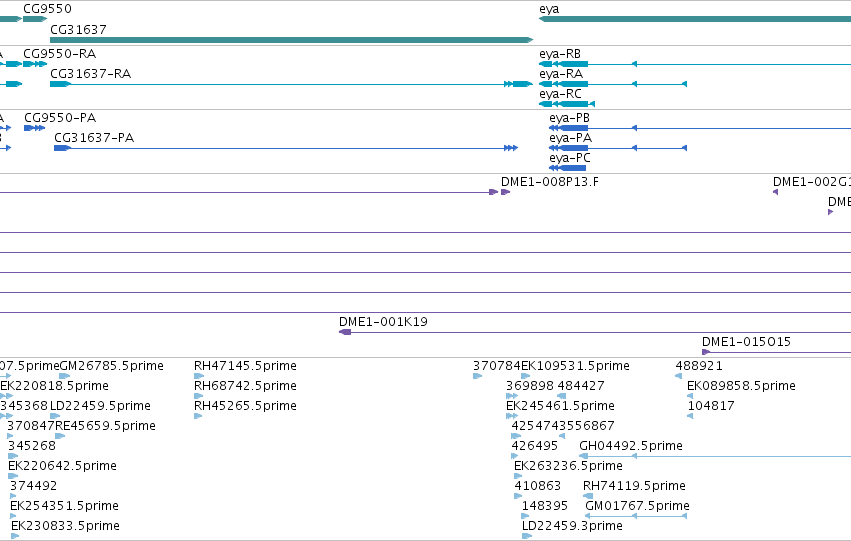
Task: Click the CG31637-RA transcript line
Action: 291,84
